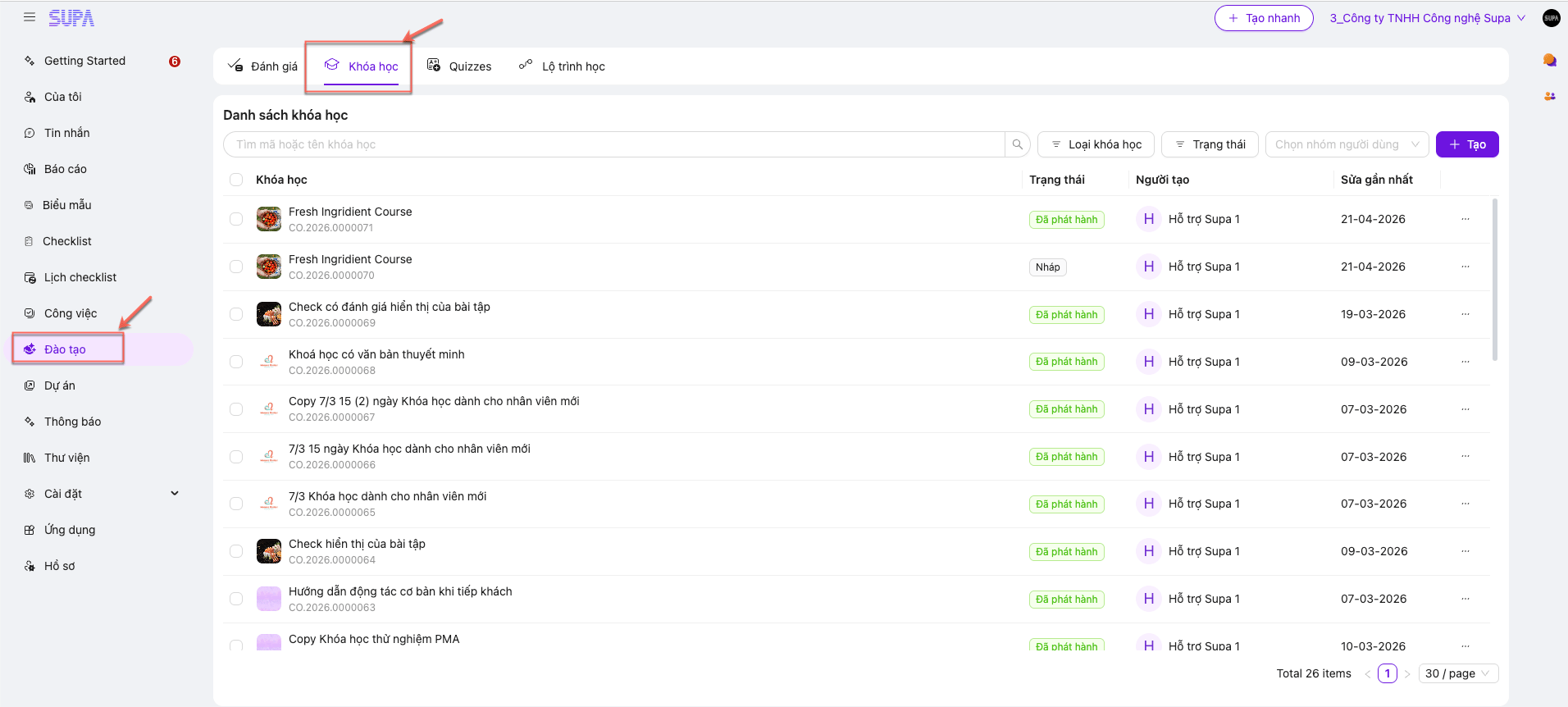Open more options for course CO.2026.0000069
Viewport: 1568px width, 707px height.
pos(1465,314)
